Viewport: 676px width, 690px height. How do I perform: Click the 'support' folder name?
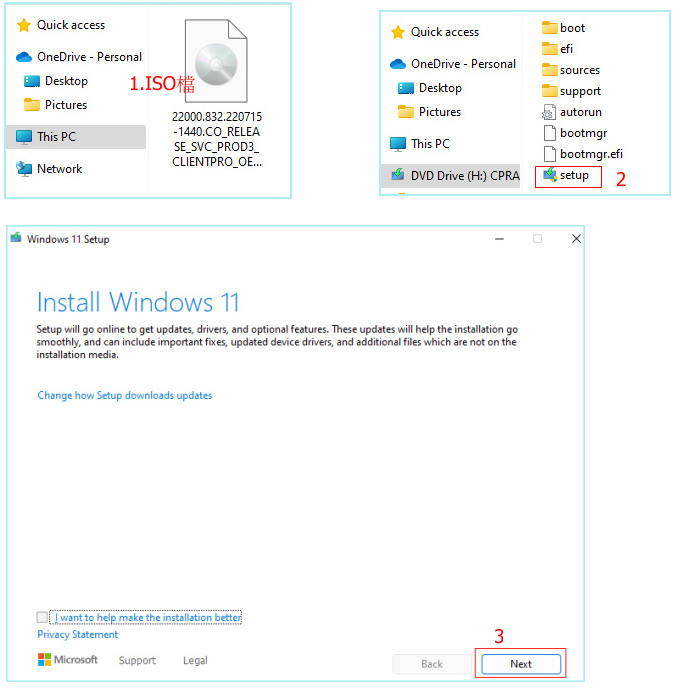[x=580, y=91]
